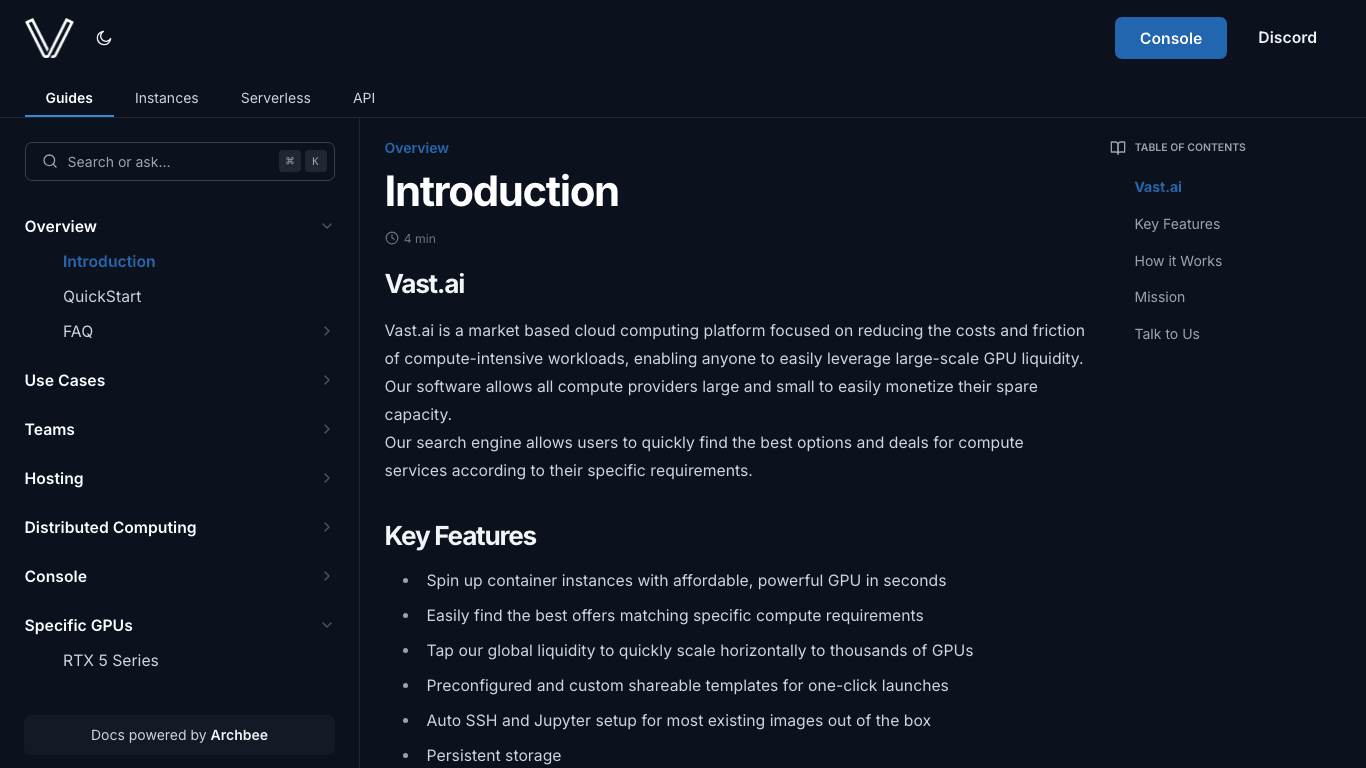Toggle dark mode via the moon icon

pyautogui.click(x=103, y=37)
